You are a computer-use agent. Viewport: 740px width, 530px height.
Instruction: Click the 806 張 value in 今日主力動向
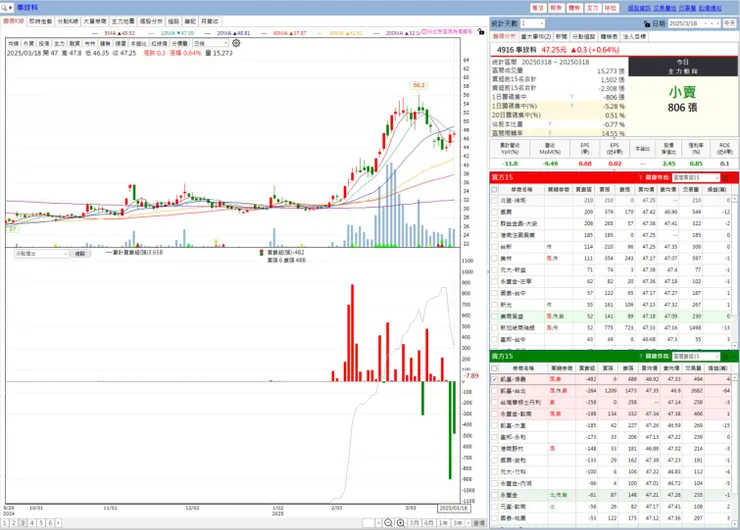[x=682, y=108]
